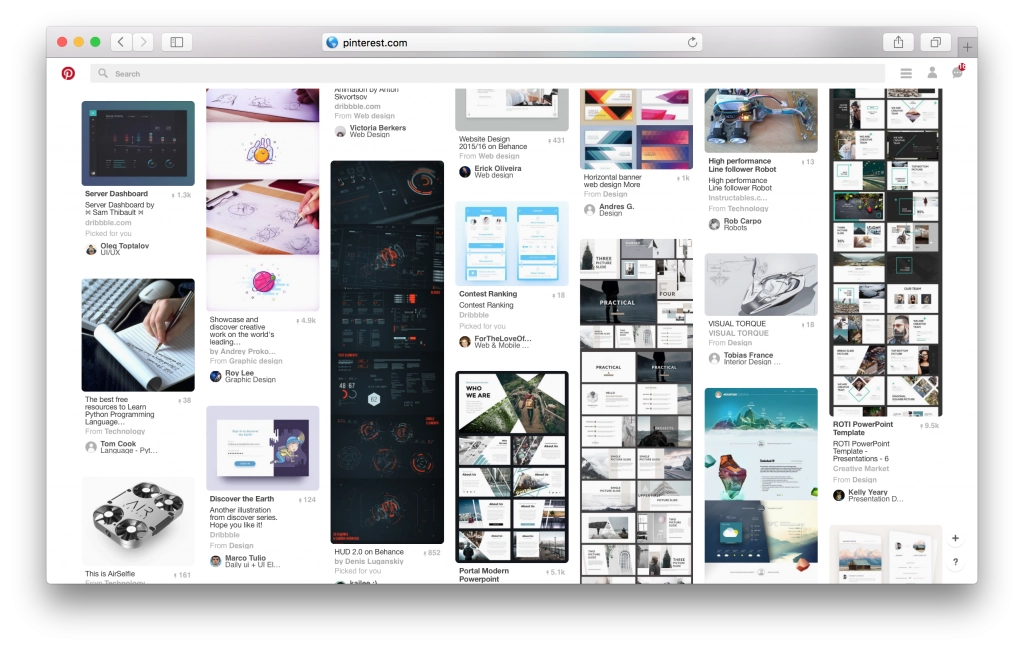Click the Pinterest logo icon

[68, 73]
